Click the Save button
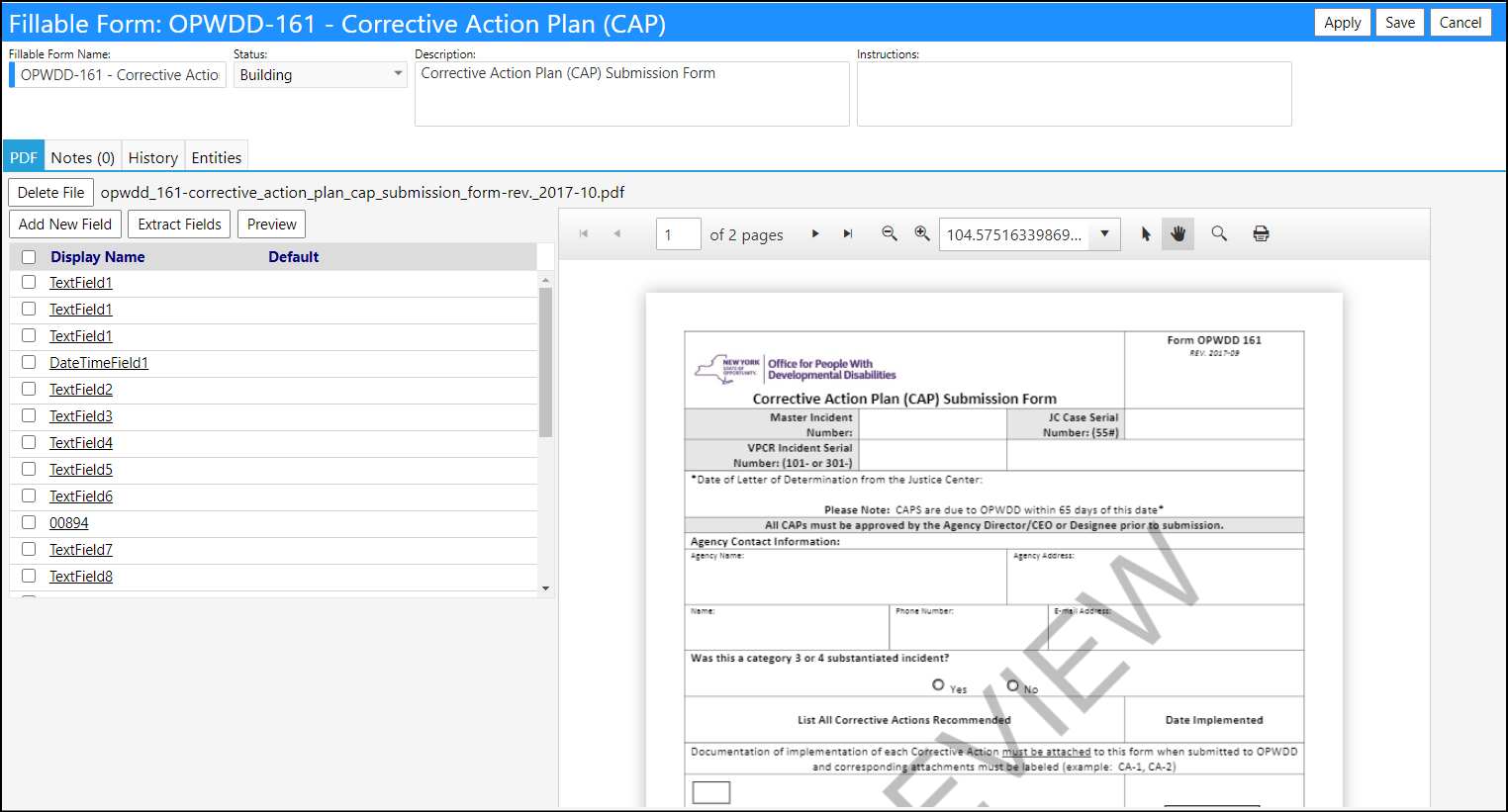Screen dimensions: 1508x812 [x=1400, y=22]
